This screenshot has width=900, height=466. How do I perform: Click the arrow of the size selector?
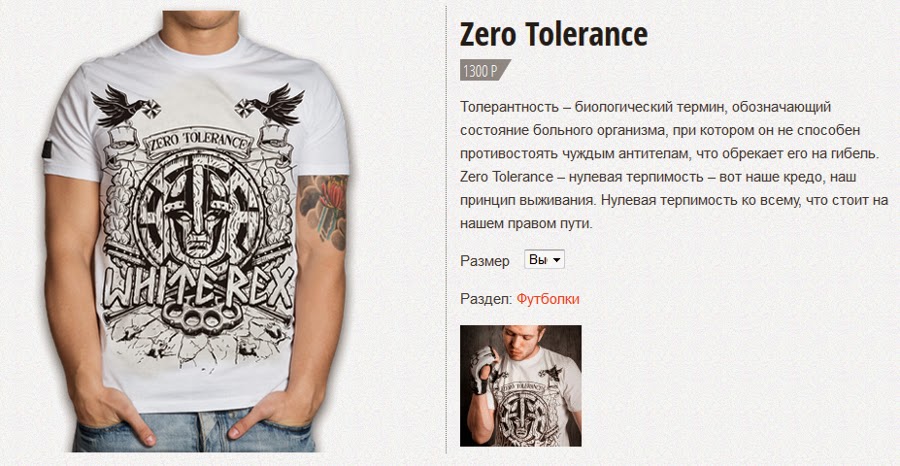coord(556,260)
